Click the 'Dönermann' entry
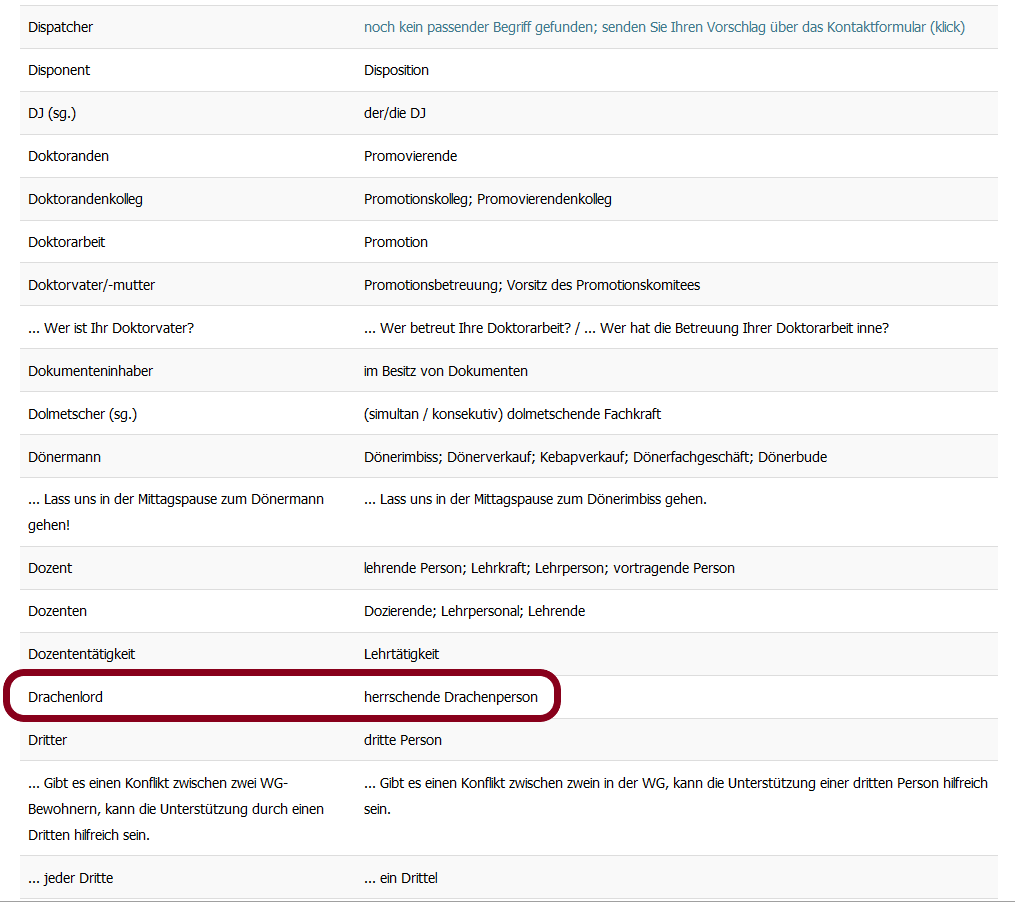 click(64, 457)
